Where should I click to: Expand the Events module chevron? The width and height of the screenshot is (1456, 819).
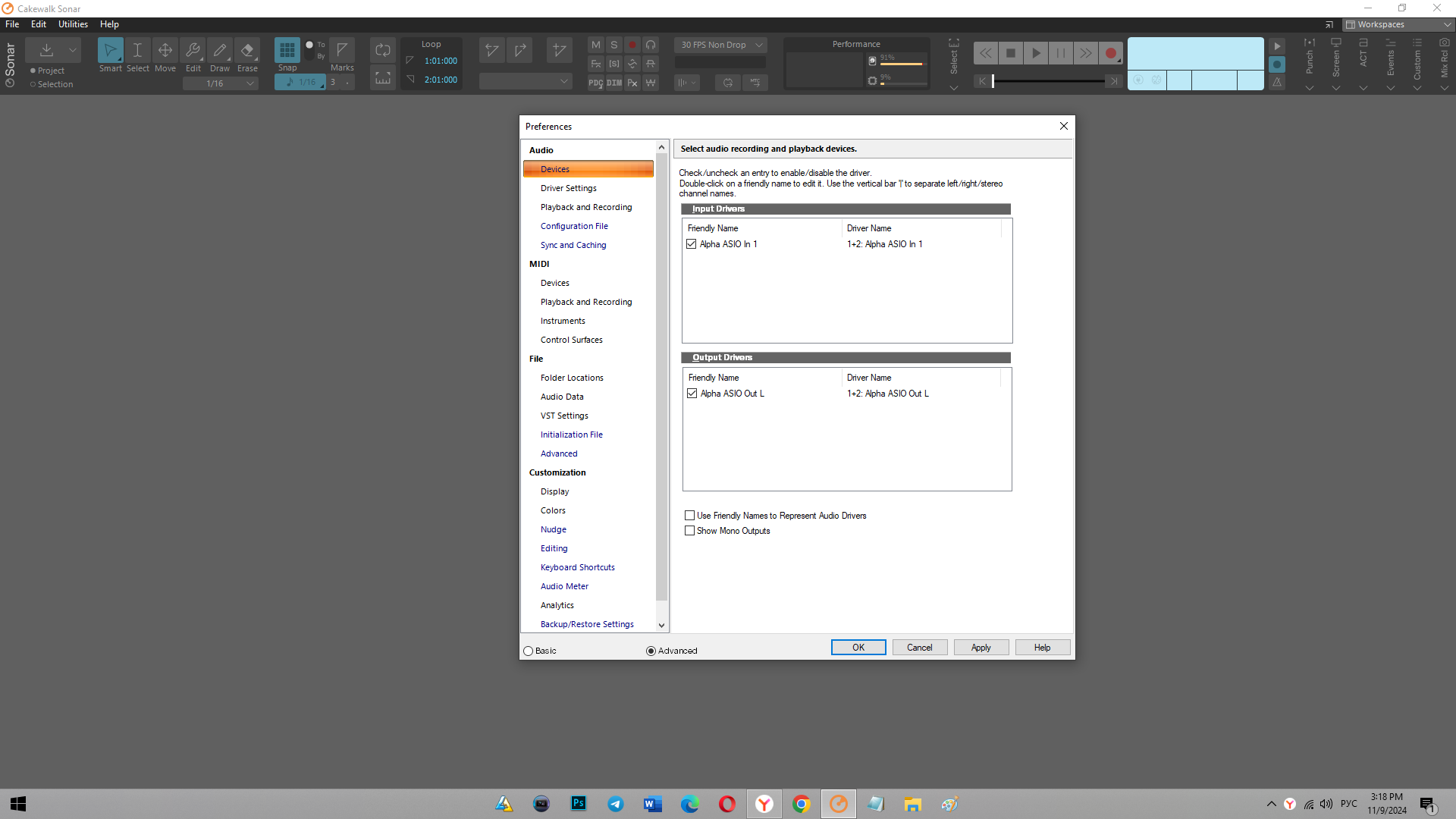[1391, 88]
